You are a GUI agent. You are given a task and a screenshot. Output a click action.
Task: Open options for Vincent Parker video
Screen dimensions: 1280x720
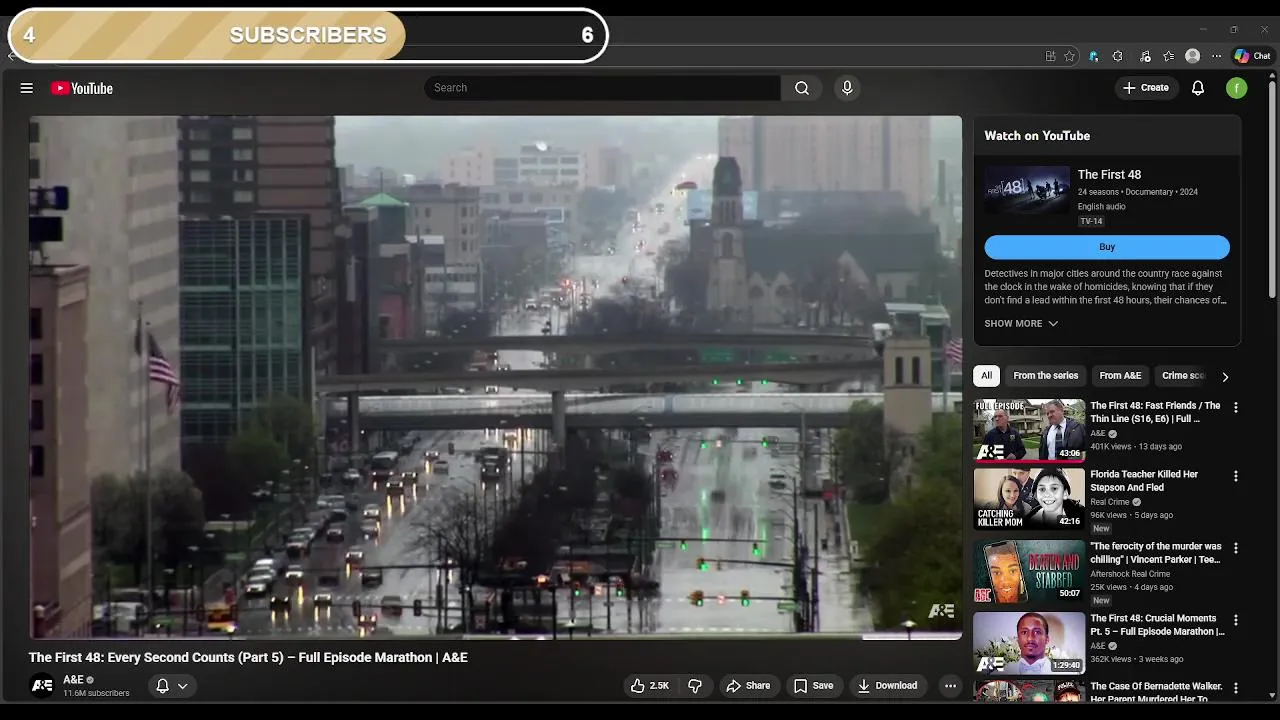(1236, 549)
